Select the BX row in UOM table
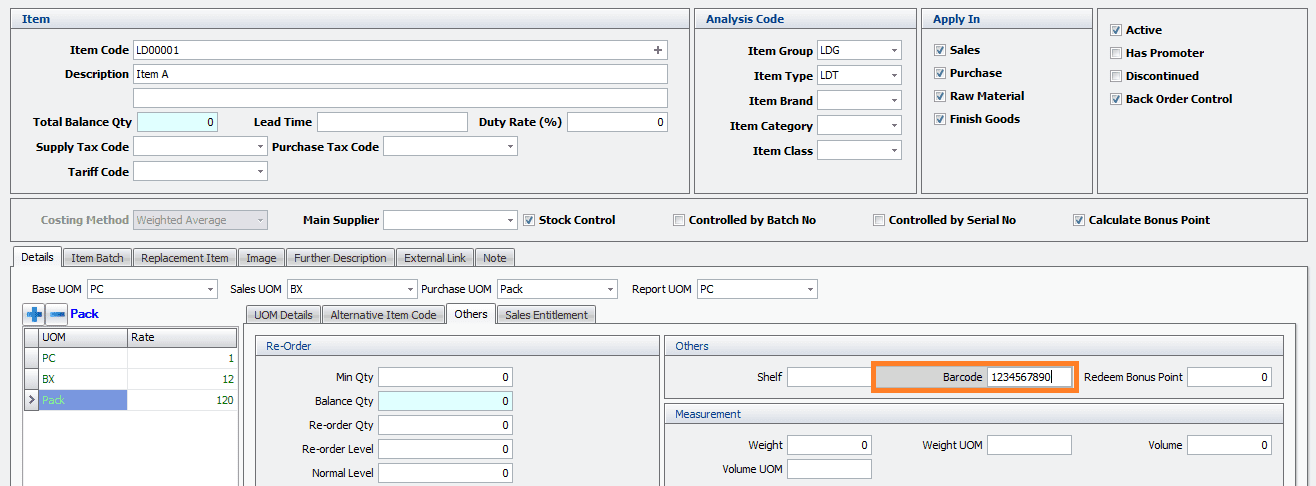1316x486 pixels. coord(82,379)
